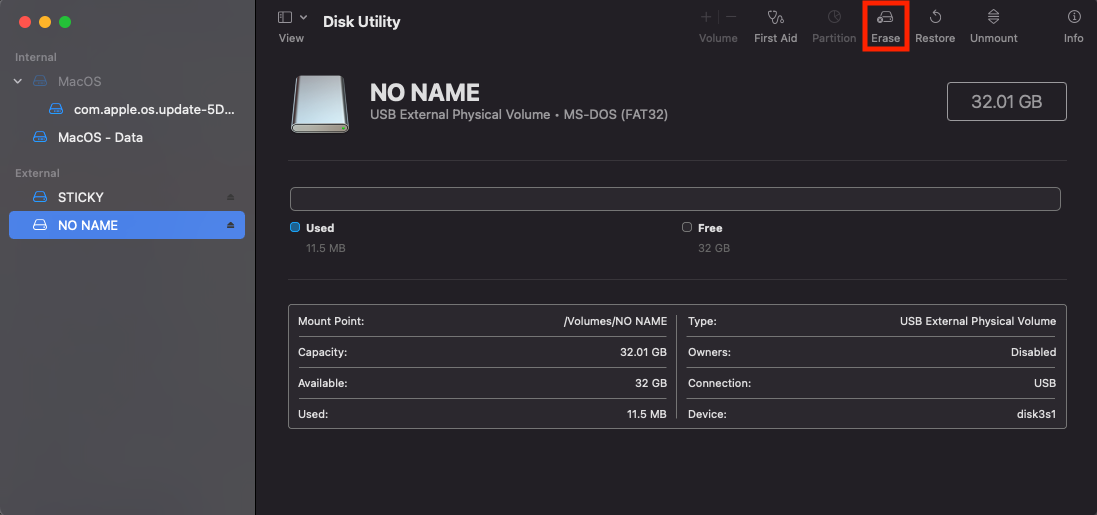Image resolution: width=1097 pixels, height=515 pixels.
Task: Close the Disk Utility window
Action: (24, 22)
